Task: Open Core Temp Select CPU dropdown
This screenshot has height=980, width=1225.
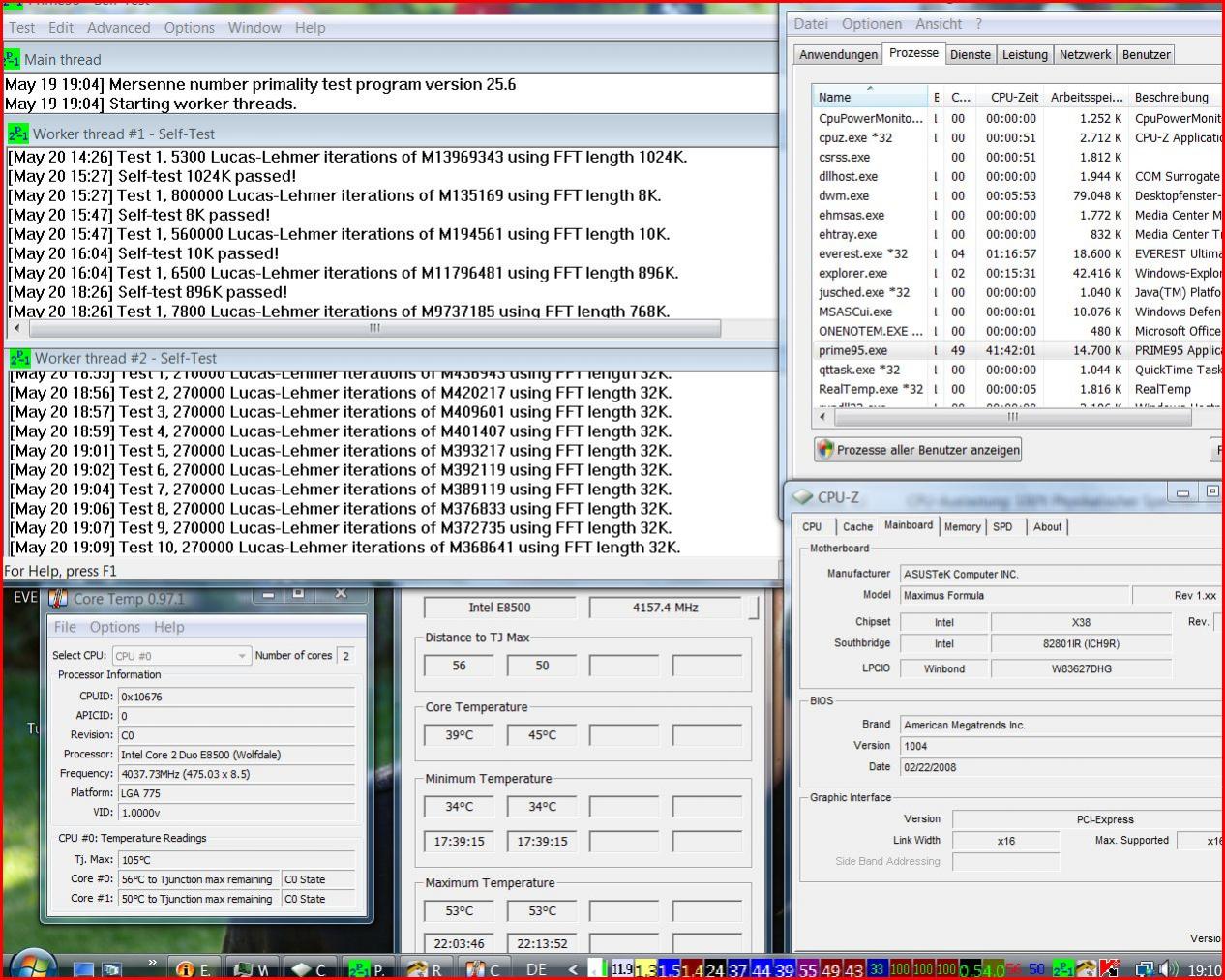Action: pyautogui.click(x=182, y=656)
